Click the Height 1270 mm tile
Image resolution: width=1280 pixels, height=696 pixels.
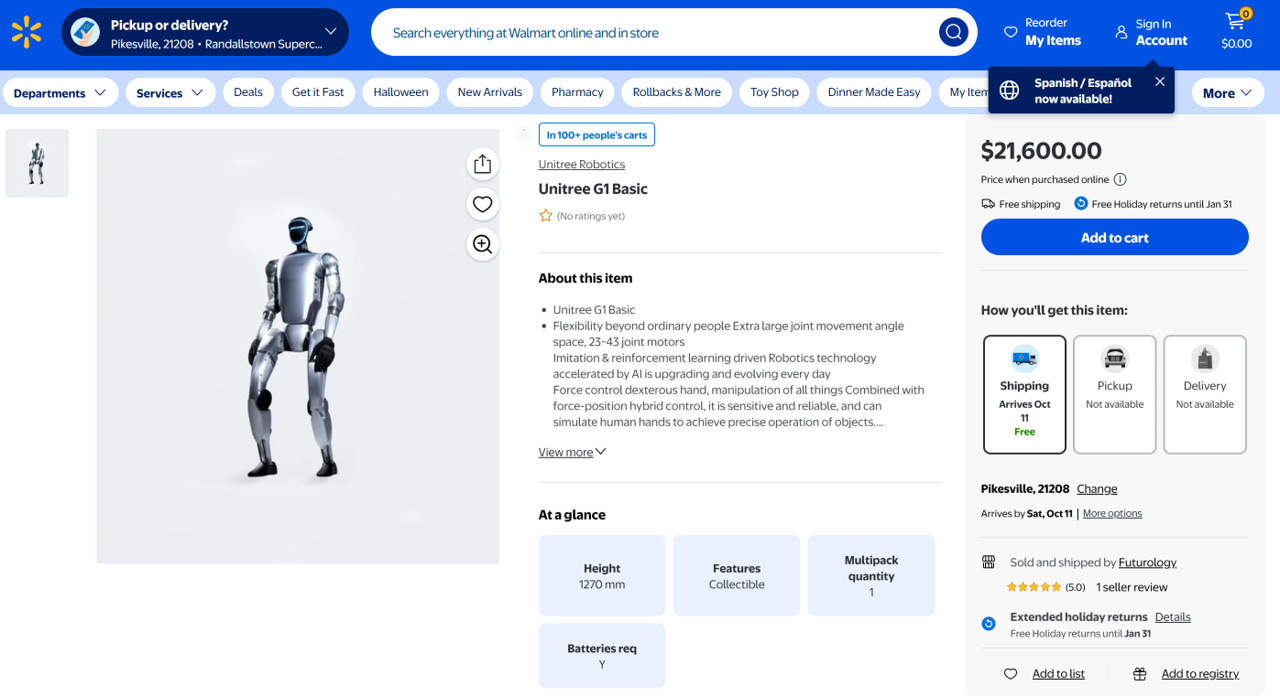click(x=602, y=575)
